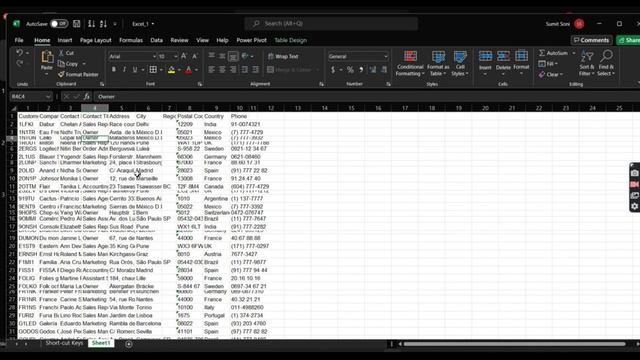Open Format as Table menu
Image resolution: width=640 pixels, height=360 pixels.
(438, 63)
